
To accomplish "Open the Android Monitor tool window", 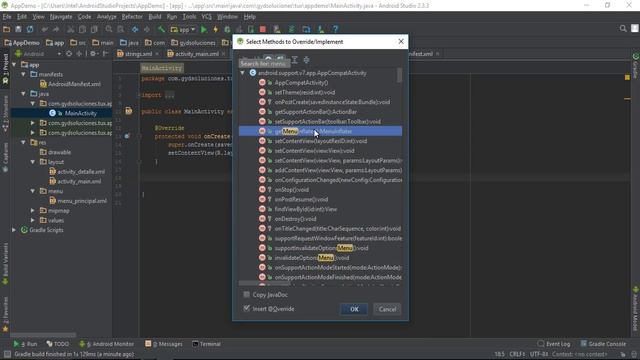I will [106, 344].
